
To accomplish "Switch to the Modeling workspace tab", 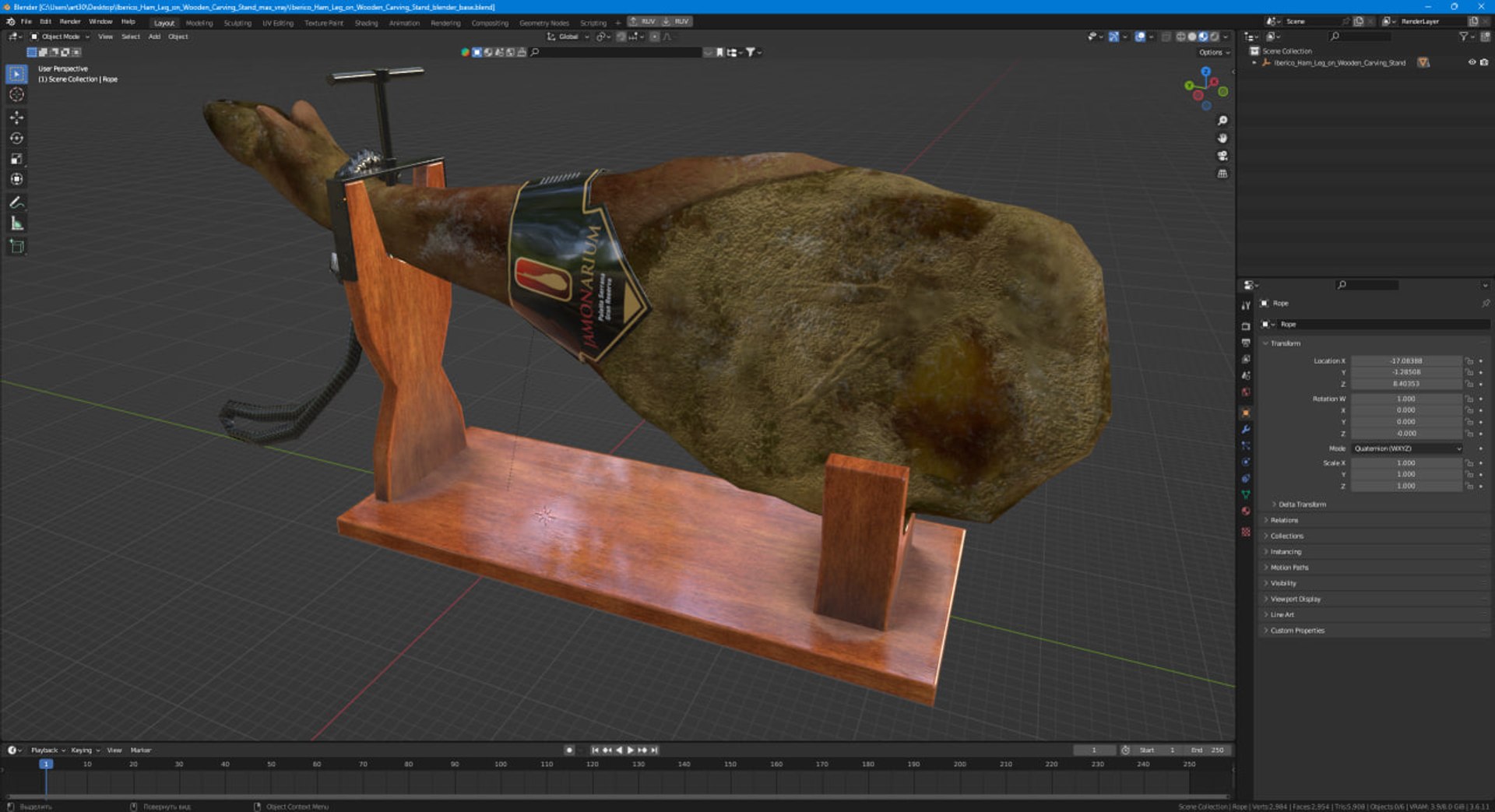I will tap(199, 23).
